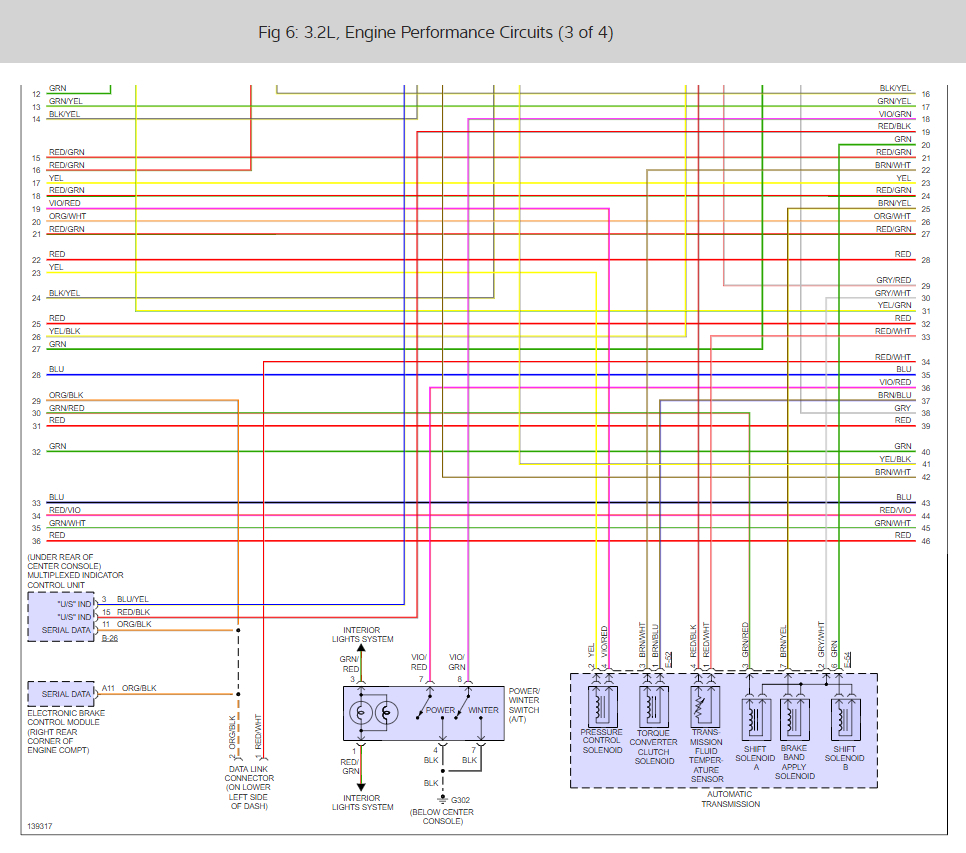Click the PRESSURE CONTROL SOLENOID label

pos(602,741)
